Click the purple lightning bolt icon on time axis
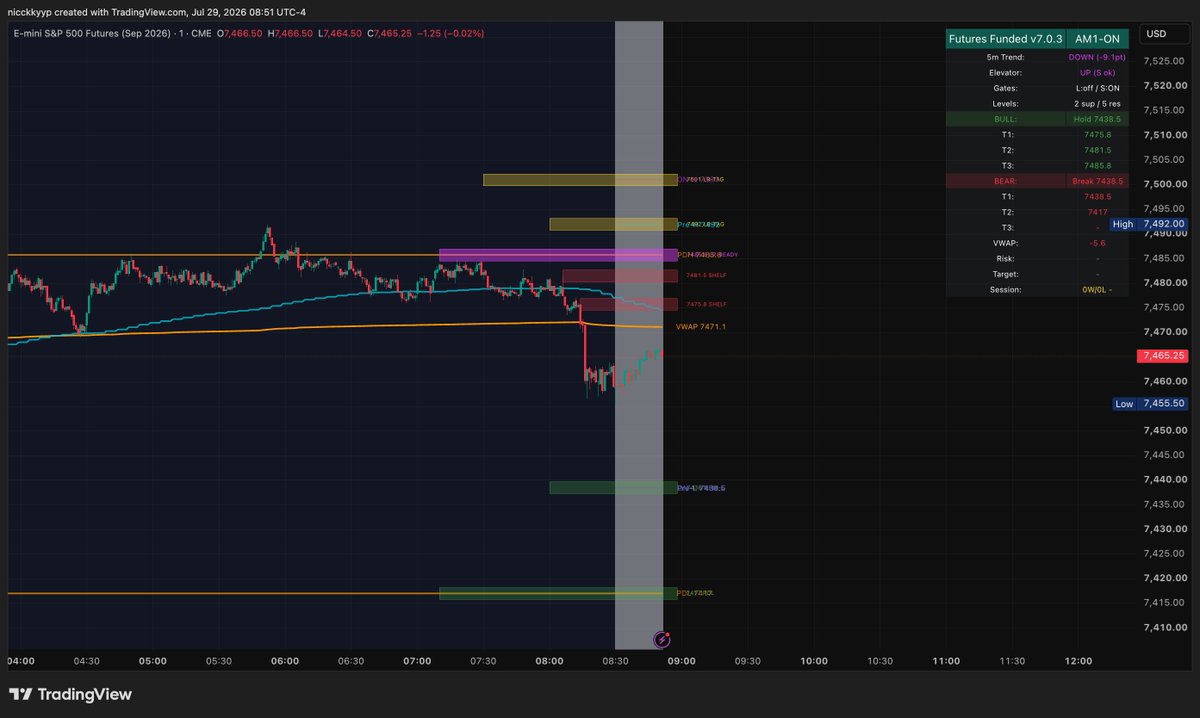 (x=661, y=638)
